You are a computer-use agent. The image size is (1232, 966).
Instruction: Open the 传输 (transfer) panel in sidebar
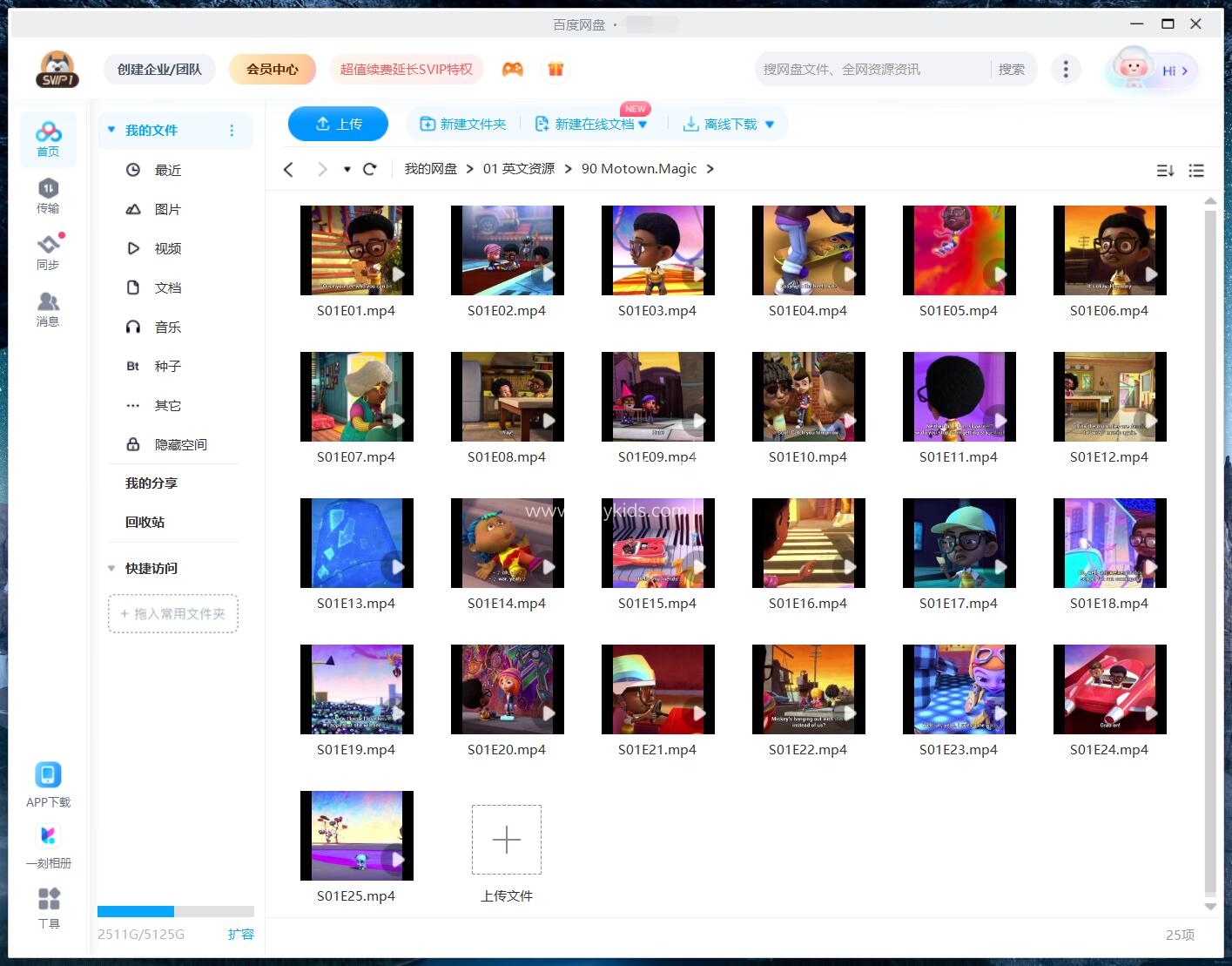(x=49, y=196)
